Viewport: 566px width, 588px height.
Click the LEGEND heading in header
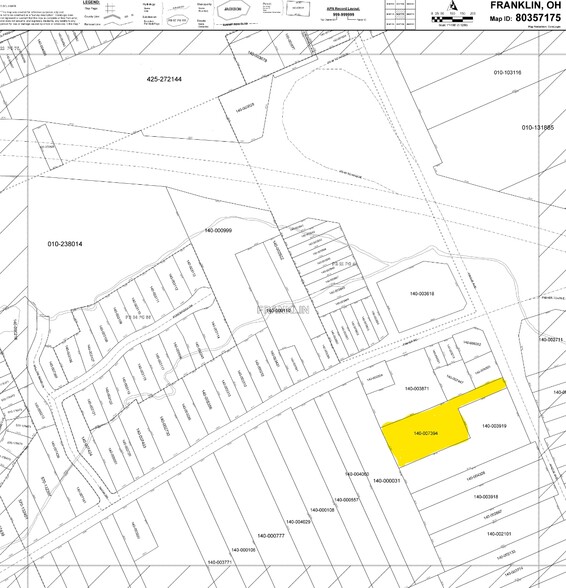click(x=92, y=2)
